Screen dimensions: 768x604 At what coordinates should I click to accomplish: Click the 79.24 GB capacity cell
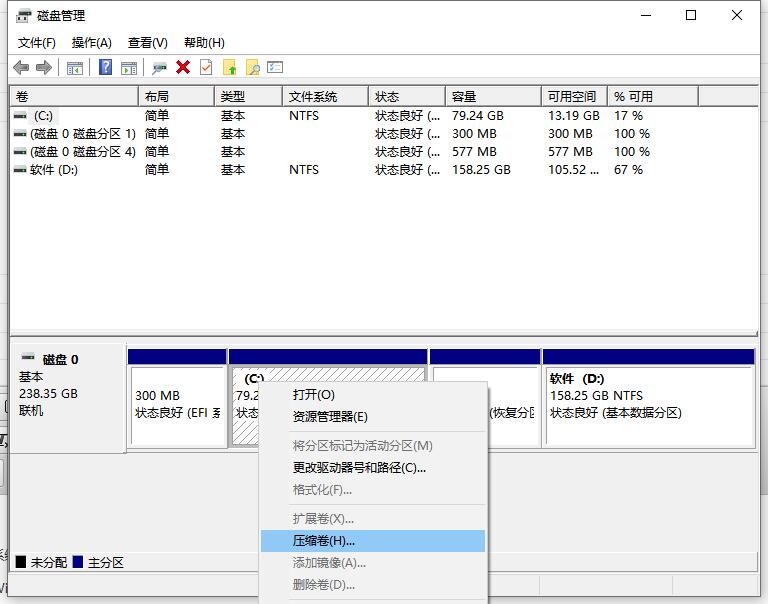tap(478, 116)
